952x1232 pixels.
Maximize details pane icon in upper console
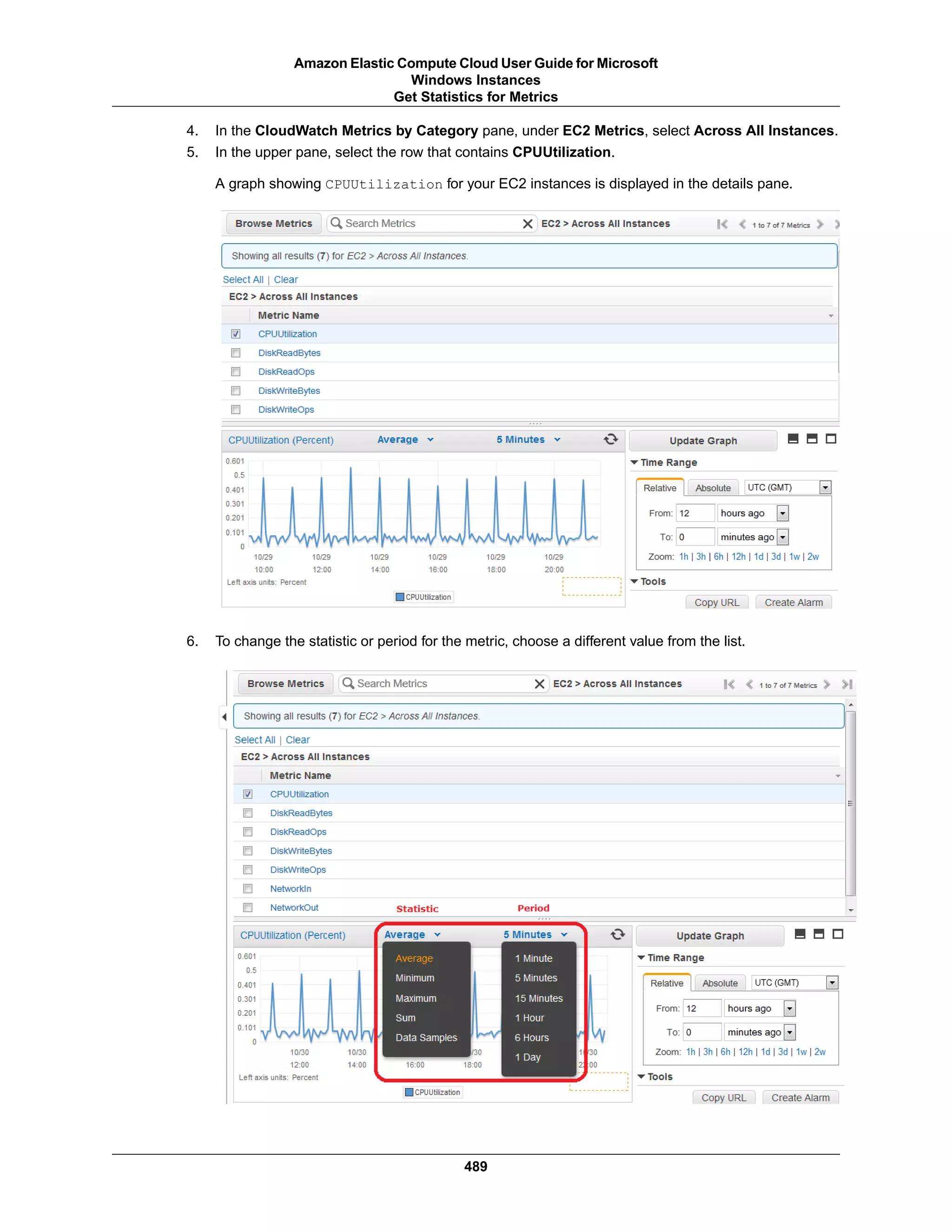tap(831, 438)
